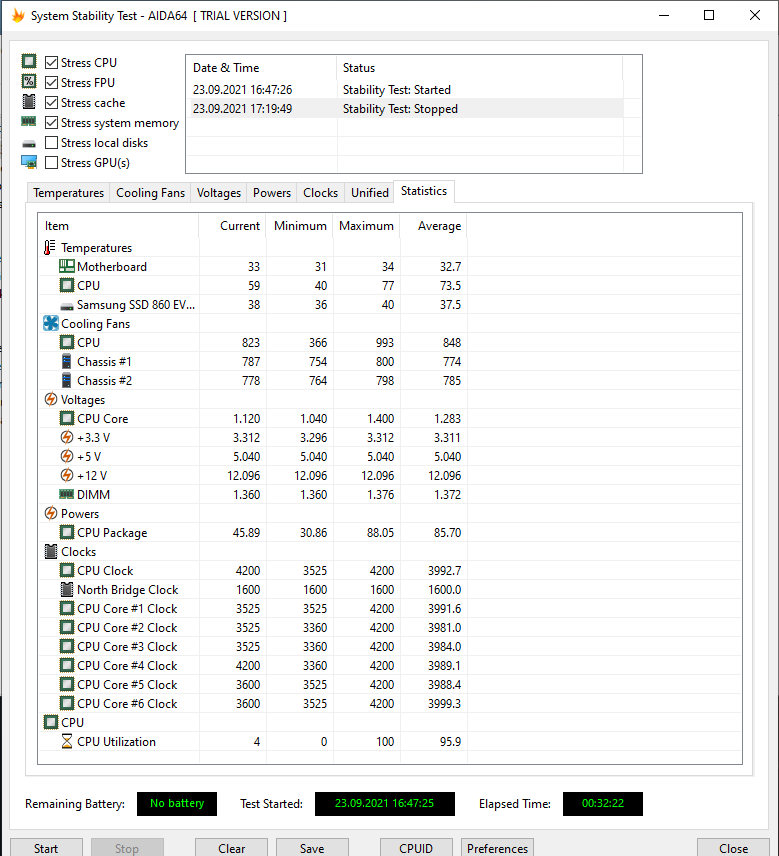Click the Save button
Viewport: 779px width, 856px height.
[x=312, y=848]
